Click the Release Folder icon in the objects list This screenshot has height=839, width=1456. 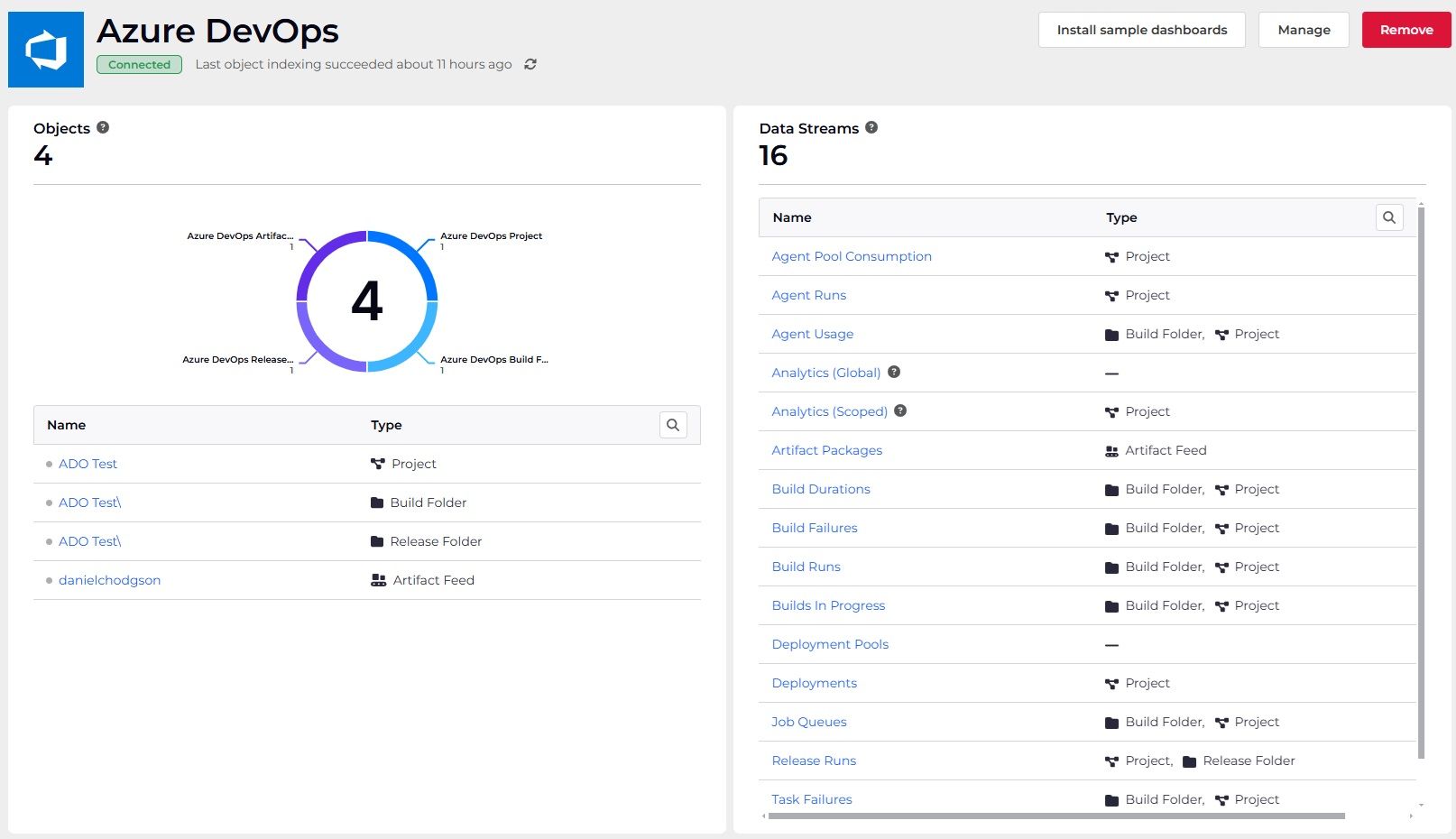pos(377,541)
